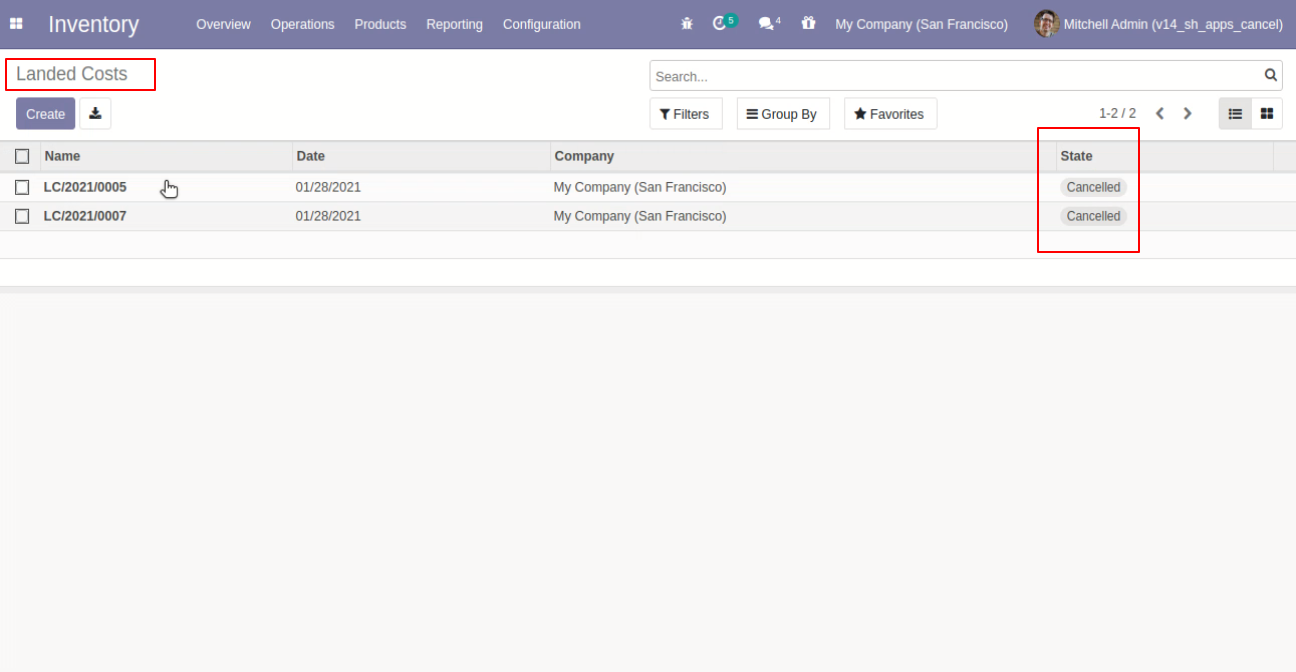Click the Landed Costs breadcrumb title
The height and width of the screenshot is (672, 1296).
click(x=72, y=74)
